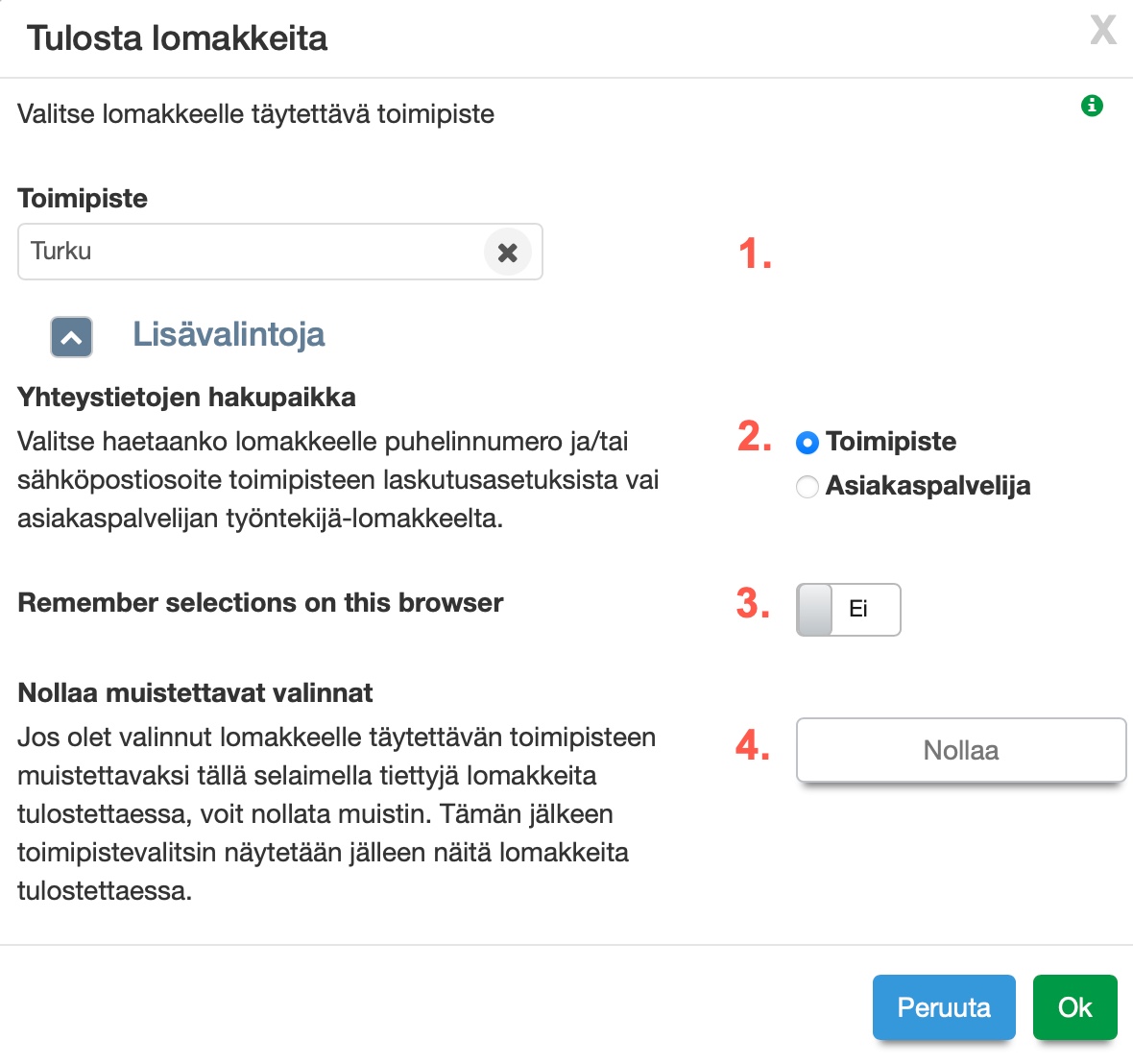Click the red number 1 marker
1133x1064 pixels.
[755, 254]
